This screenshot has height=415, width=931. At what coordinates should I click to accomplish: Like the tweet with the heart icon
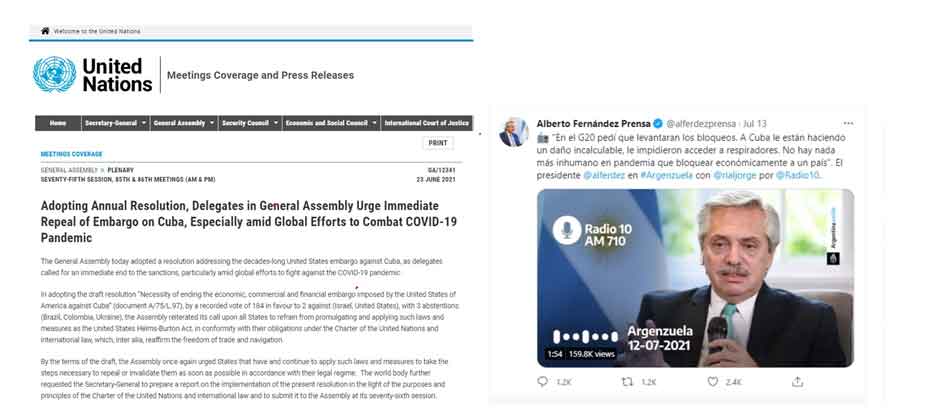click(x=712, y=382)
